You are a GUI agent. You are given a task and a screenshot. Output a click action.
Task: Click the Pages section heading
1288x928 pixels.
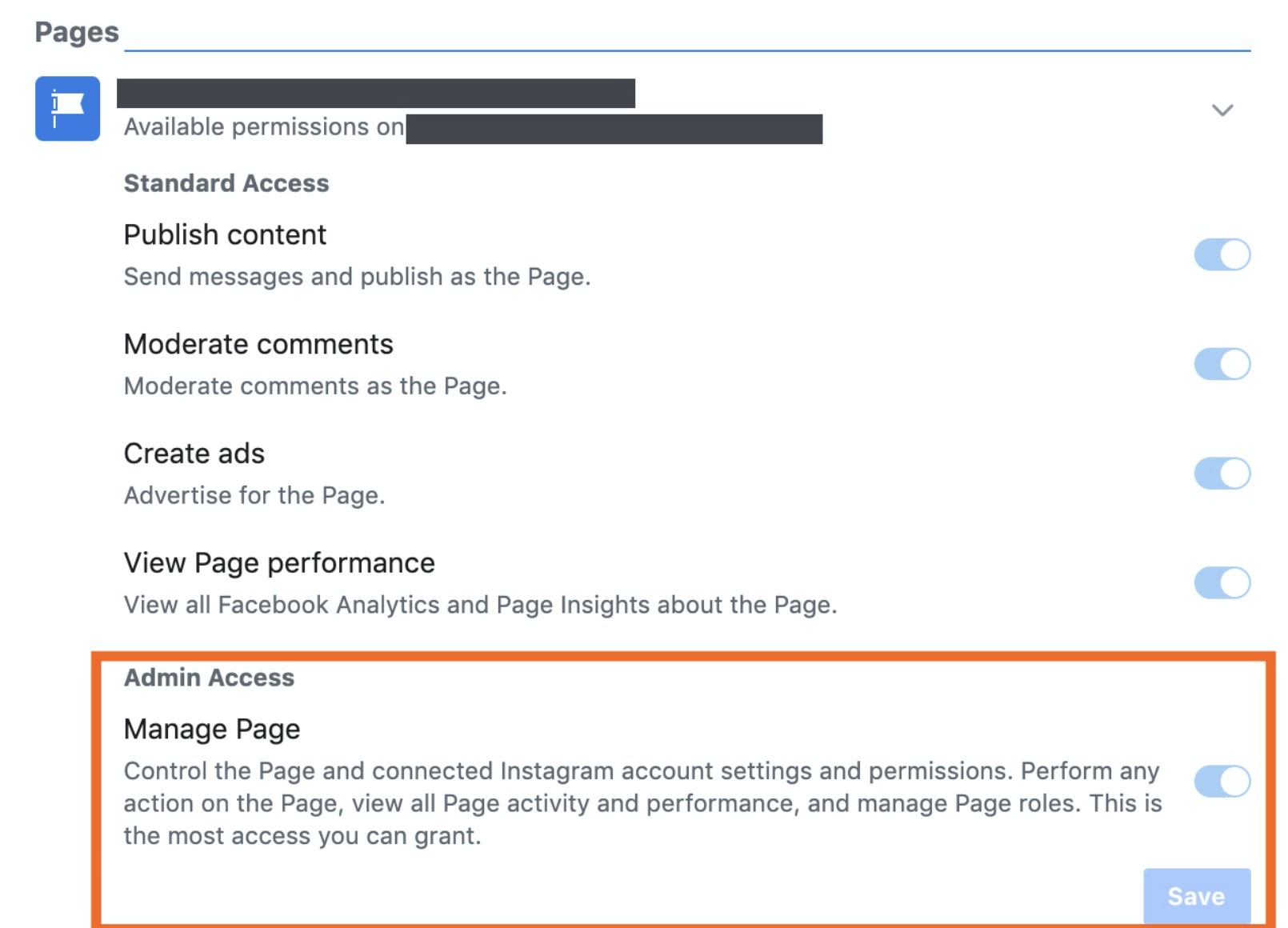coord(77,32)
